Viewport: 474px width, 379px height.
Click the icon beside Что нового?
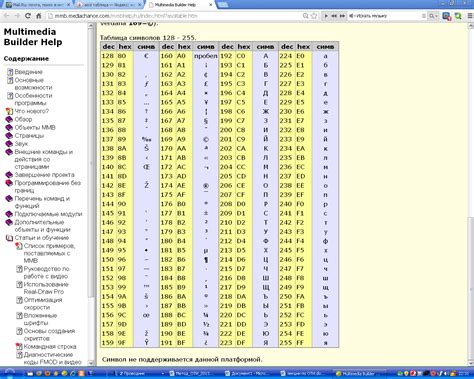(x=9, y=111)
